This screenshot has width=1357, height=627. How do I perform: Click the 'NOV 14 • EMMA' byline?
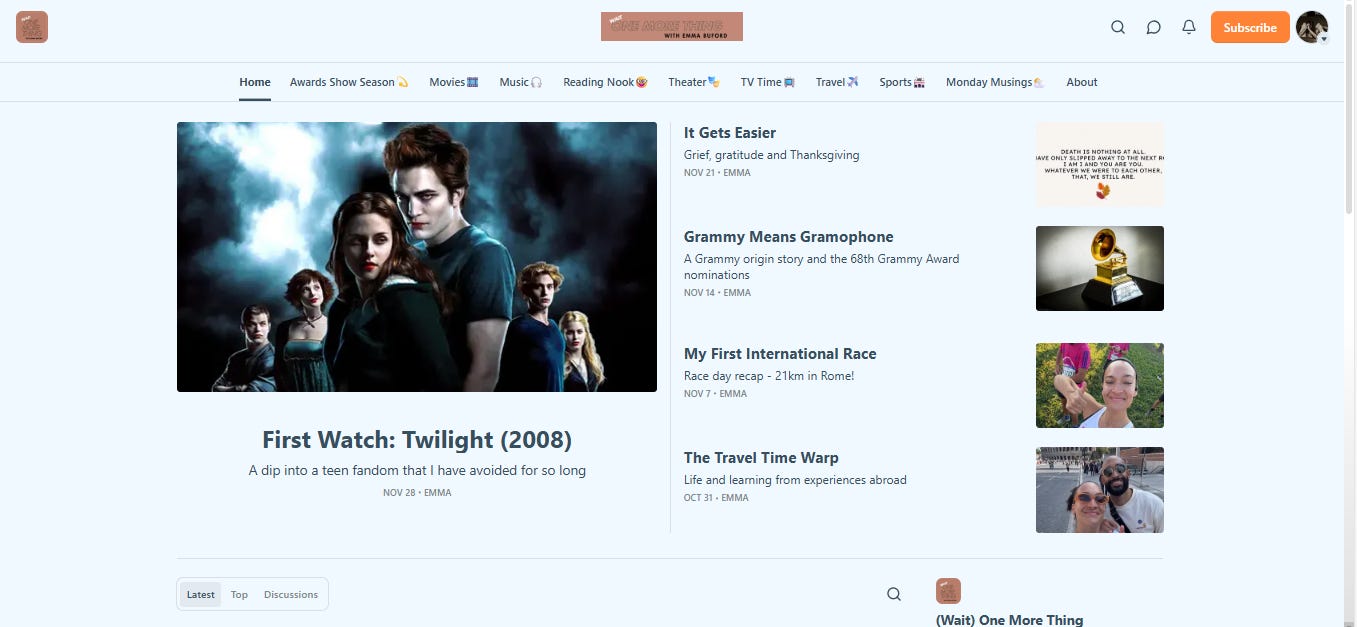[717, 293]
